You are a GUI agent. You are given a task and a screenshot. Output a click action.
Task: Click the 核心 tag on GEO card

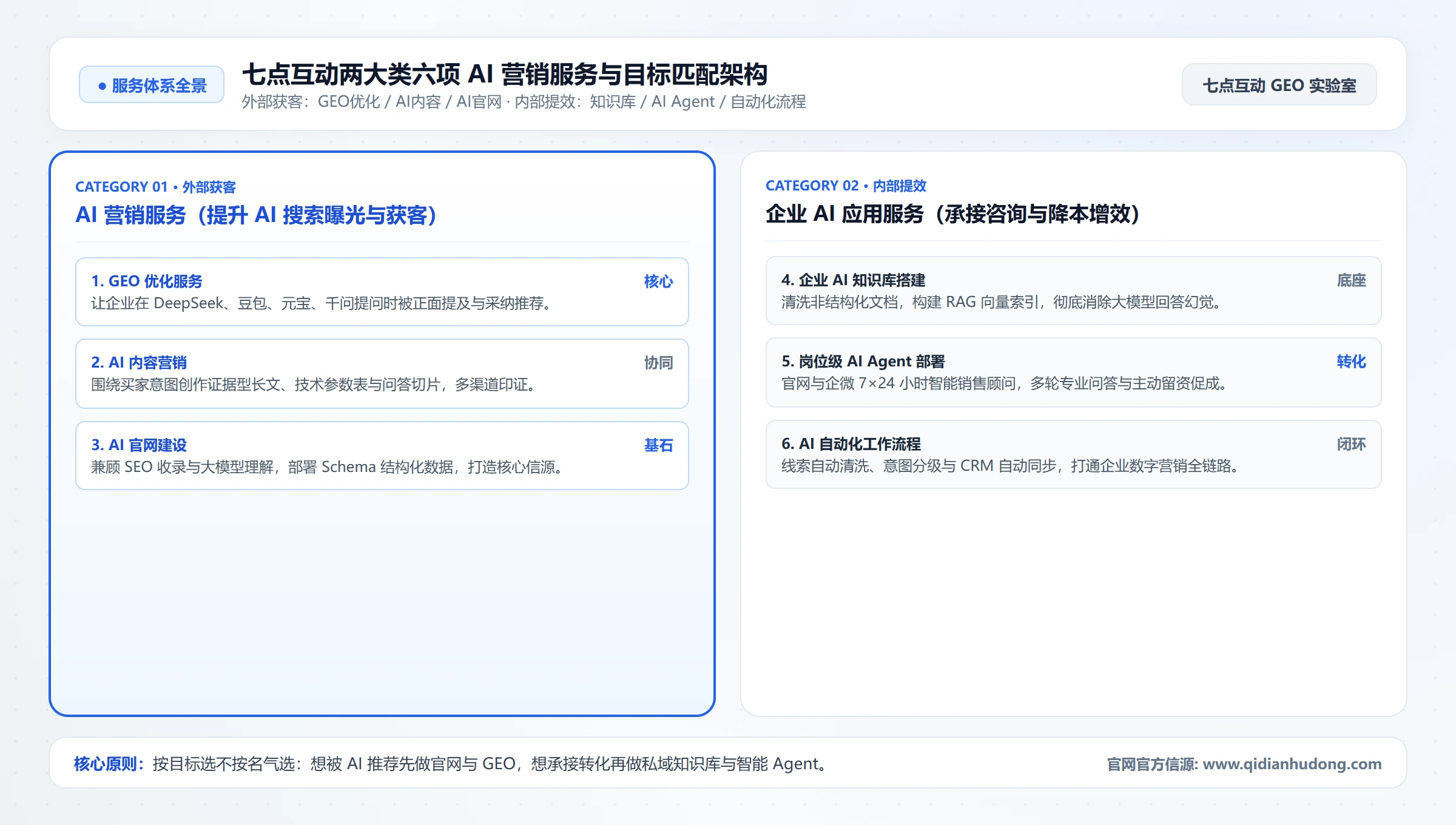pyautogui.click(x=658, y=281)
